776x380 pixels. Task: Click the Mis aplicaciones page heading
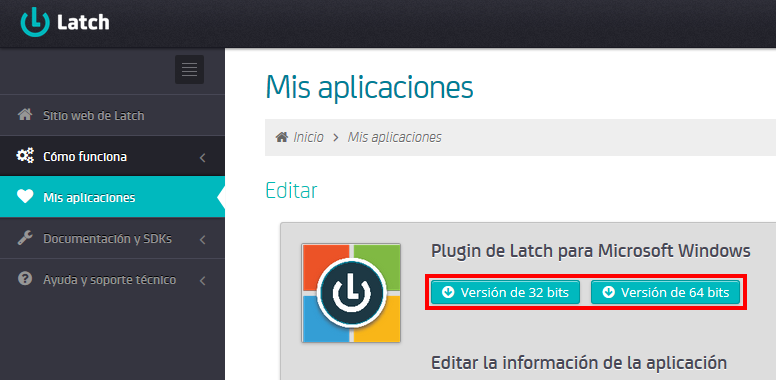pos(369,88)
